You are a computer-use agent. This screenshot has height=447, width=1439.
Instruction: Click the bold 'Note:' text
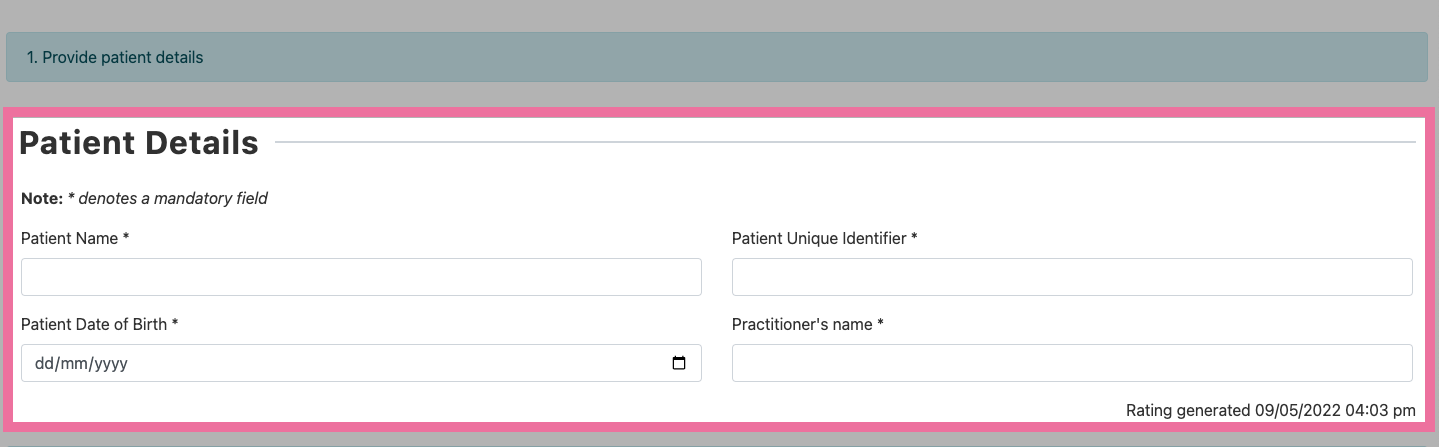point(42,198)
